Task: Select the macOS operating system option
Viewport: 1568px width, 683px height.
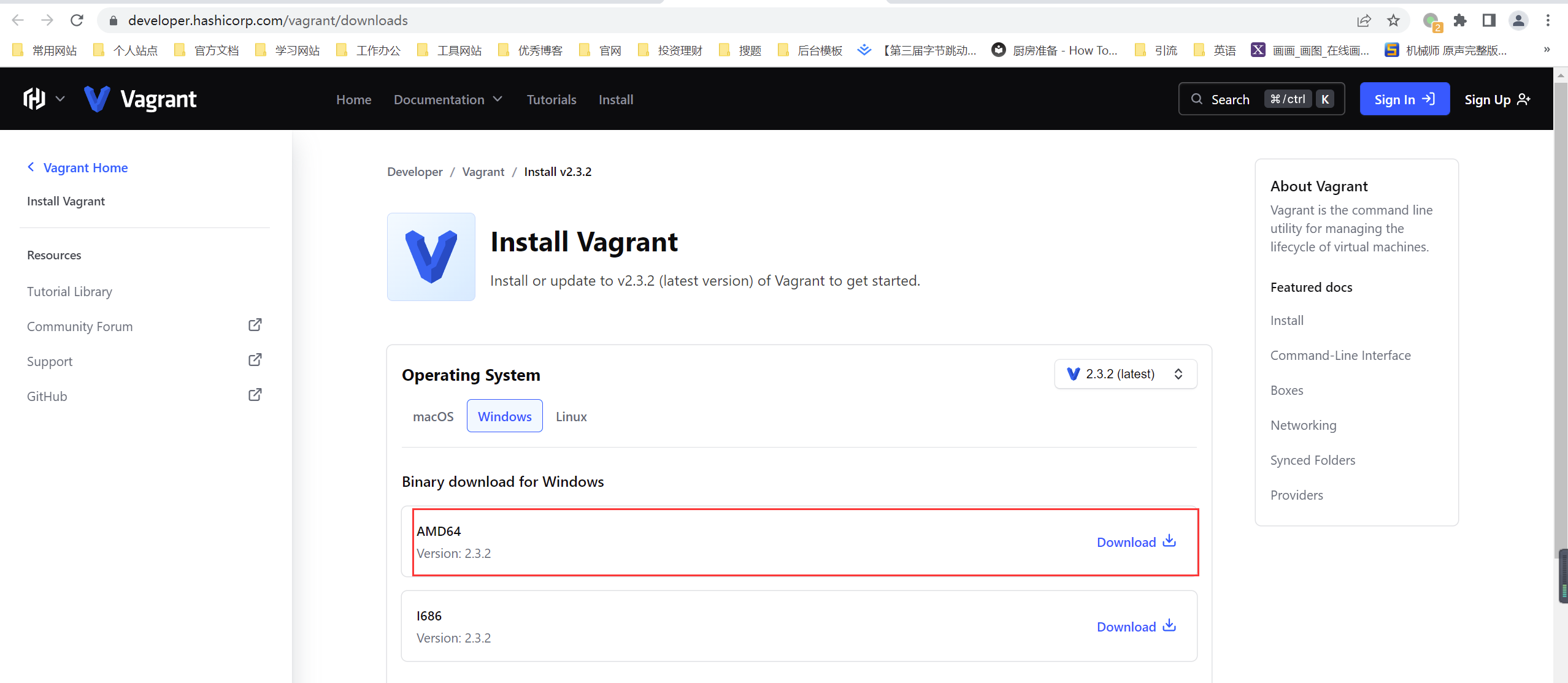Action: [x=433, y=416]
